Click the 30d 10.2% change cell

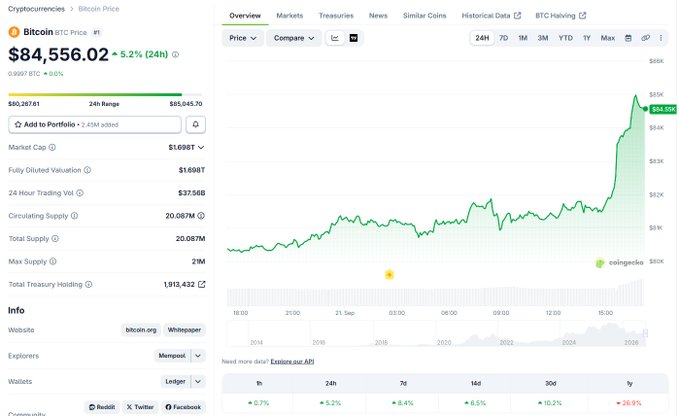[550, 403]
